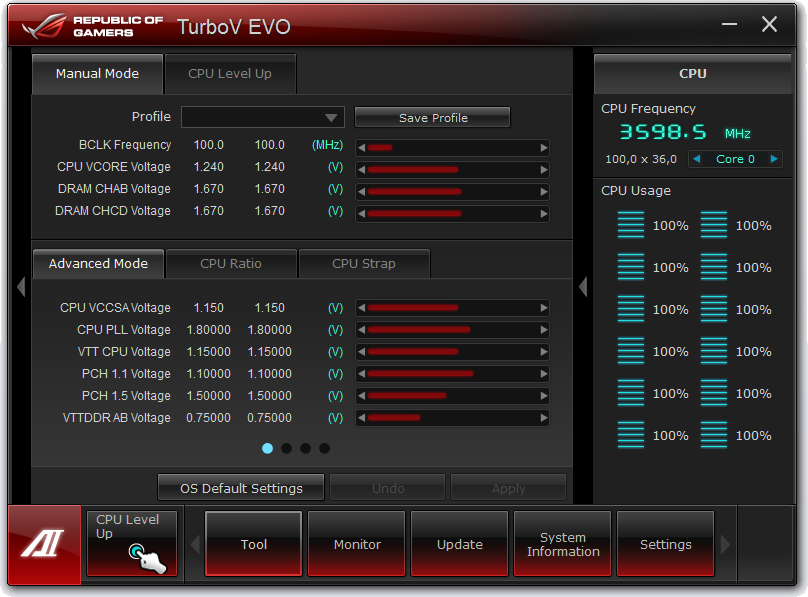The width and height of the screenshot is (808, 597).
Task: Open the Profile dropdown
Action: coord(263,117)
